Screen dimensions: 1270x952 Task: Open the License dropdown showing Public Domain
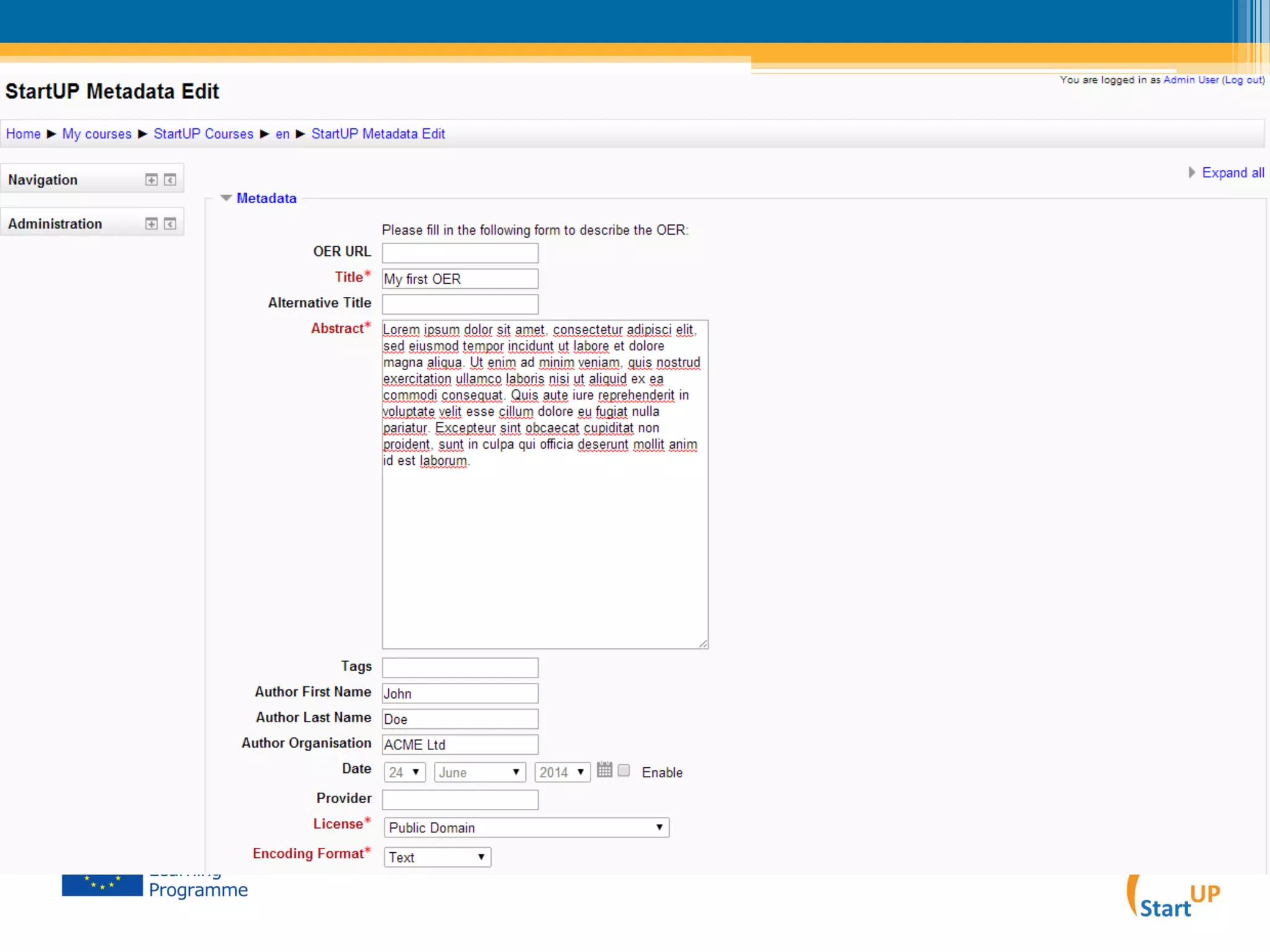point(526,827)
